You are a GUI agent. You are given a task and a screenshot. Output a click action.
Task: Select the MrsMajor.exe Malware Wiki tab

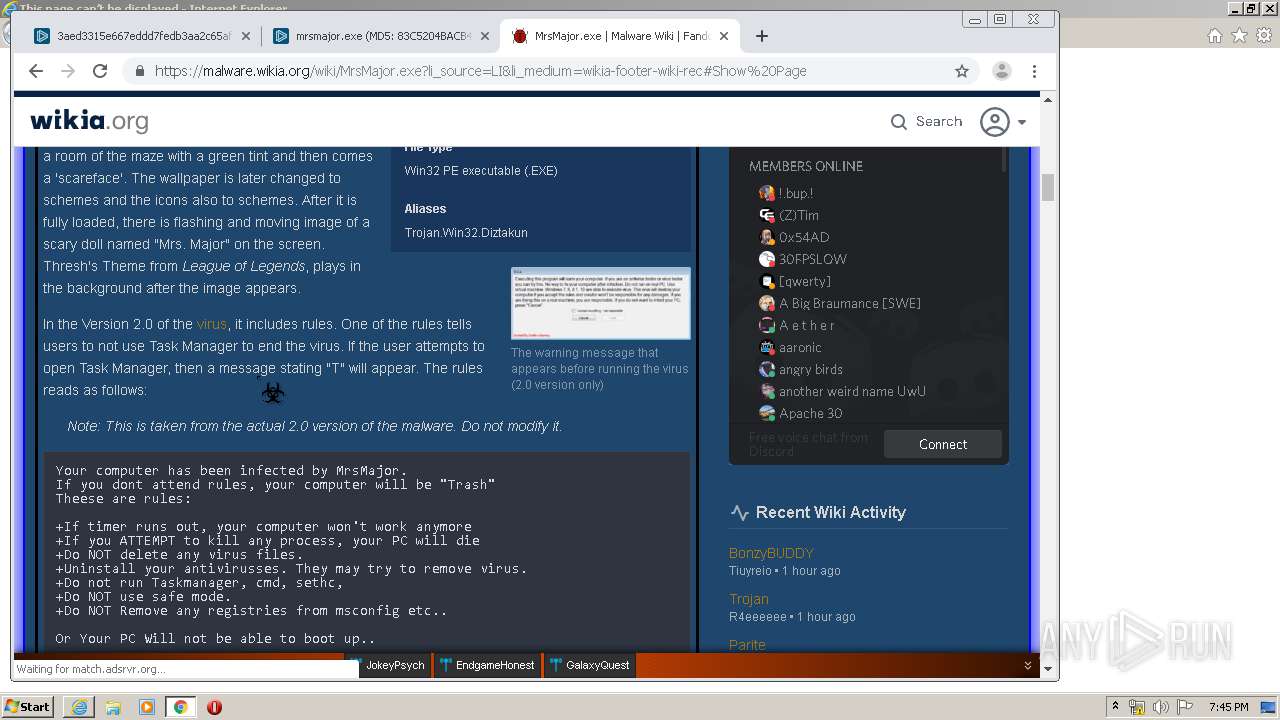(618, 36)
